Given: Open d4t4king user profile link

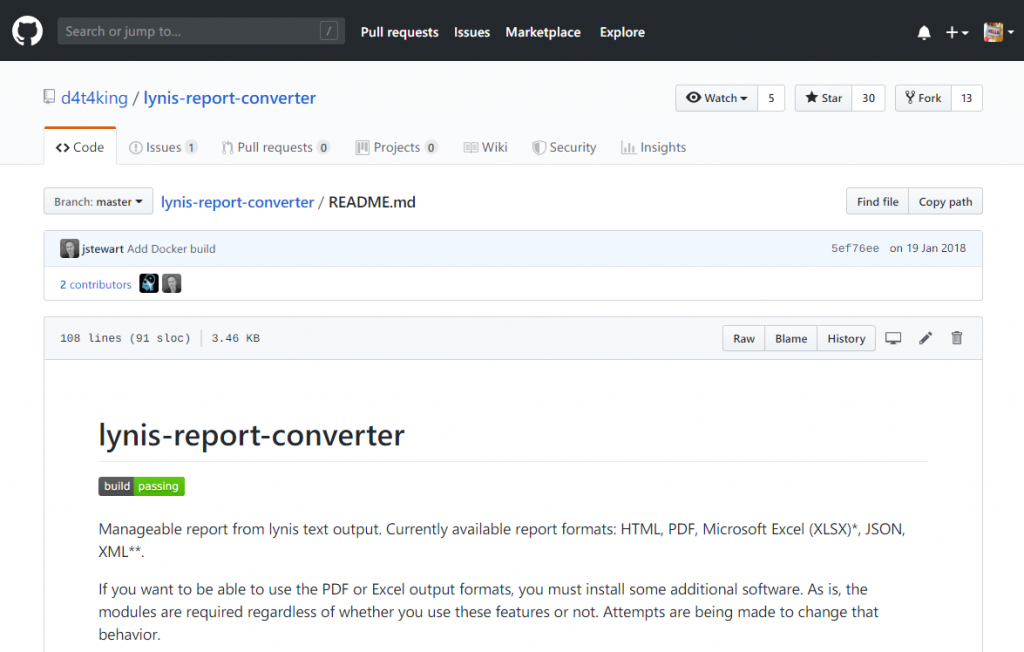Looking at the screenshot, I should coord(94,98).
